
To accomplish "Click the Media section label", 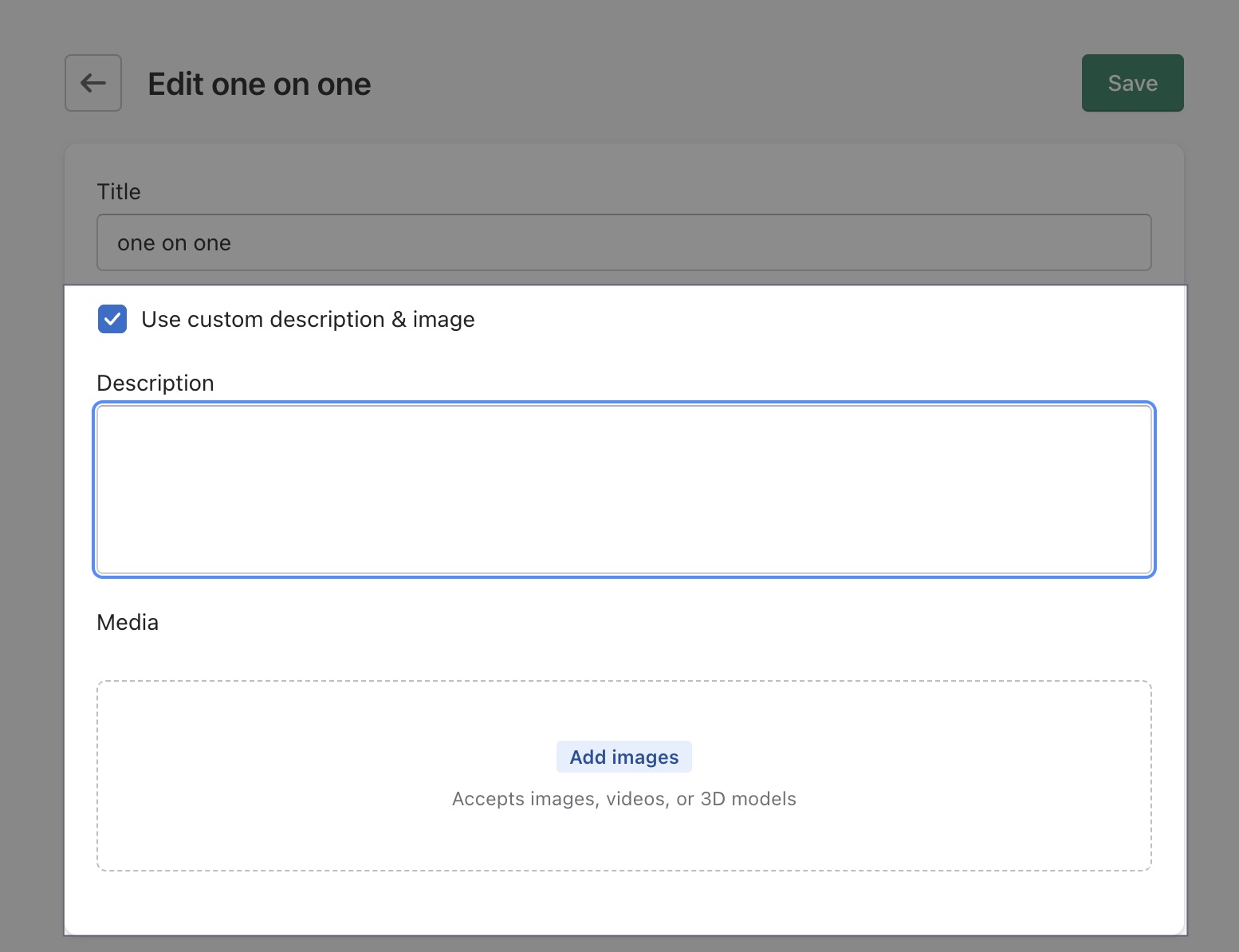I will pyautogui.click(x=128, y=622).
